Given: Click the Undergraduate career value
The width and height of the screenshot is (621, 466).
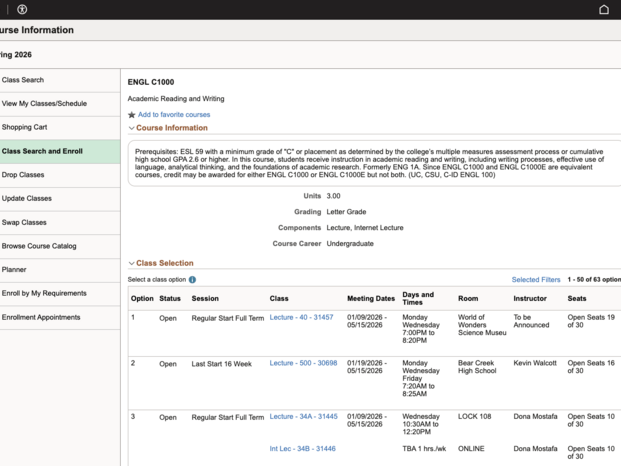Looking at the screenshot, I should pos(350,243).
